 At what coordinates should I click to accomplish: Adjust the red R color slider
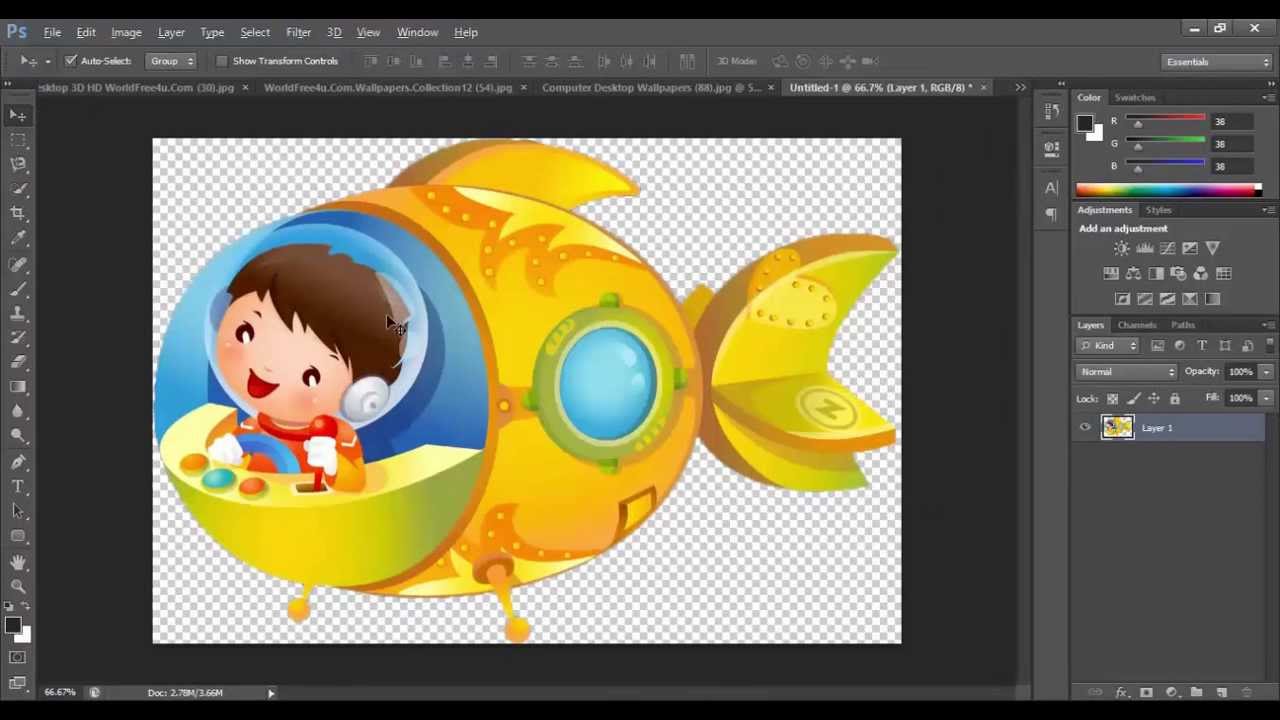[x=1137, y=123]
